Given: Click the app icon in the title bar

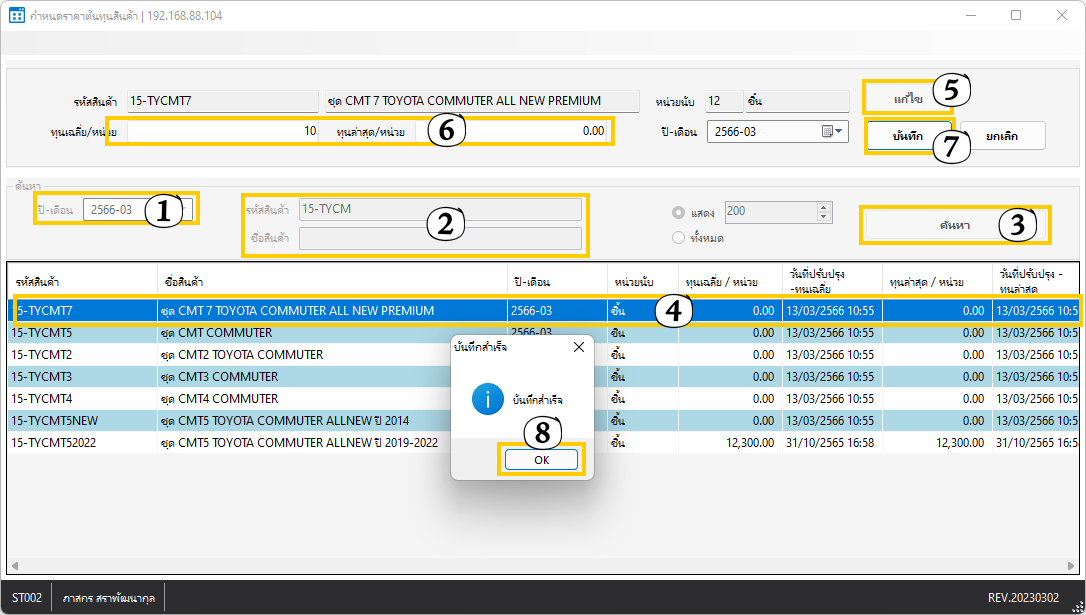Looking at the screenshot, I should pos(17,16).
